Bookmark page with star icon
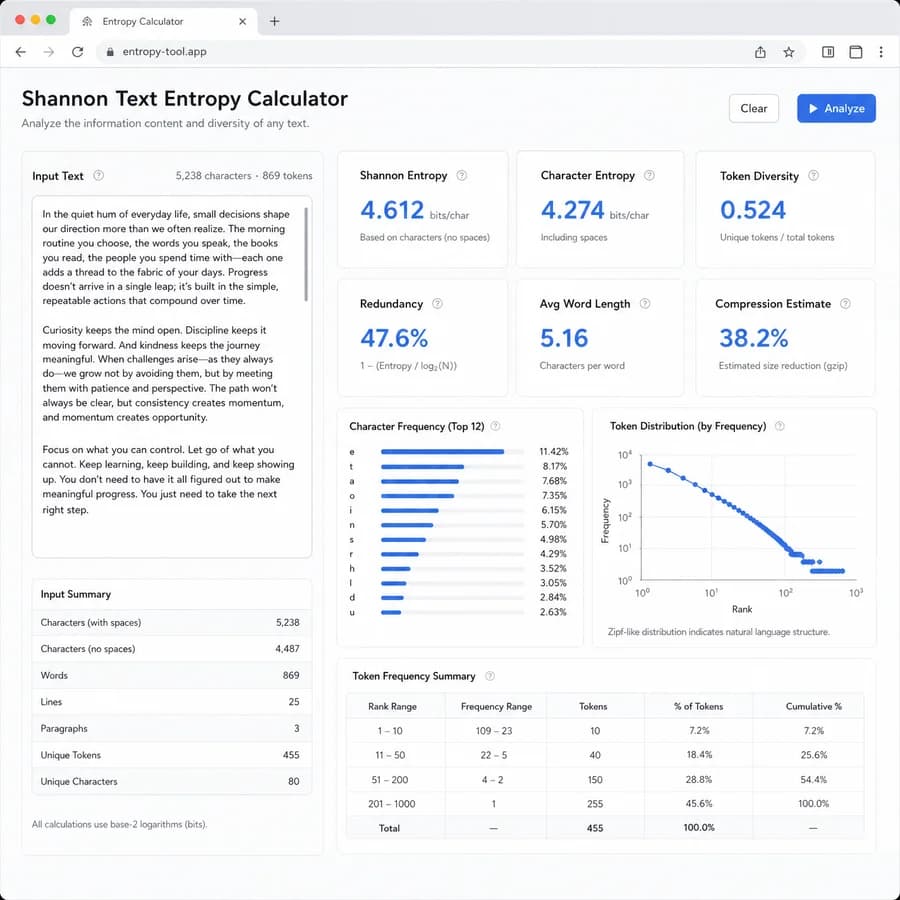The image size is (900, 900). click(789, 52)
